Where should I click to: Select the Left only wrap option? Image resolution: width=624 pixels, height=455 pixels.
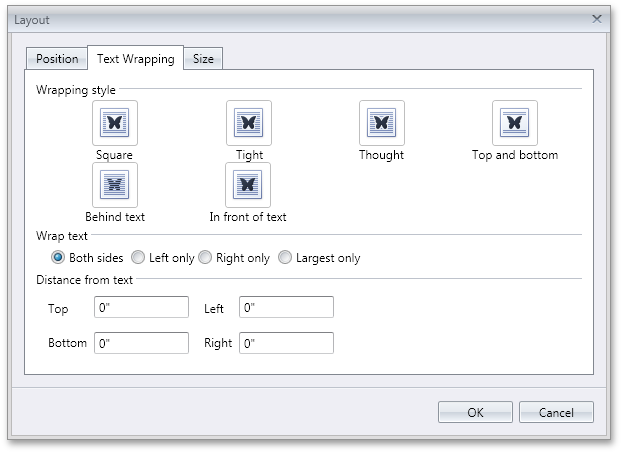pyautogui.click(x=139, y=258)
